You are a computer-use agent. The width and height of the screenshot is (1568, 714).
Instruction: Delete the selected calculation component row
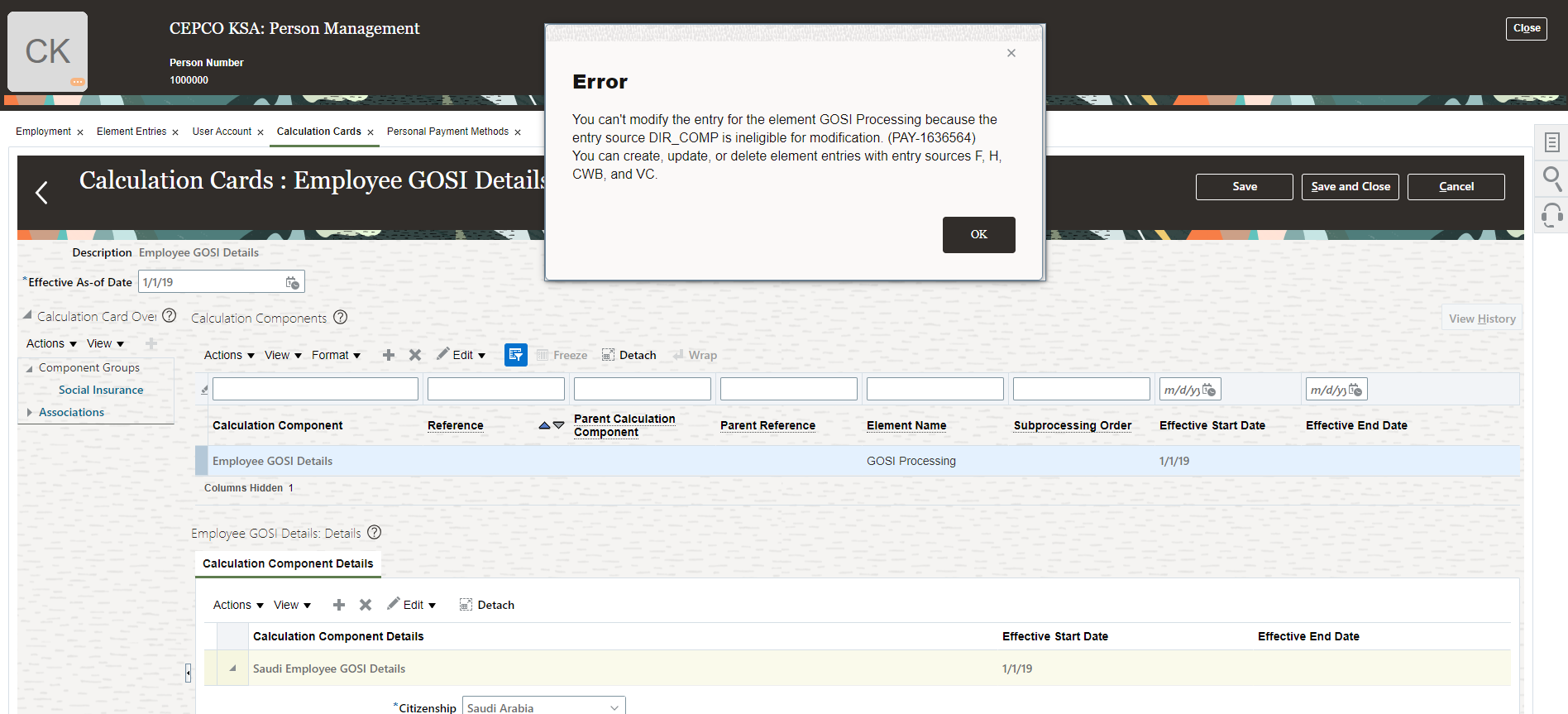tap(415, 355)
